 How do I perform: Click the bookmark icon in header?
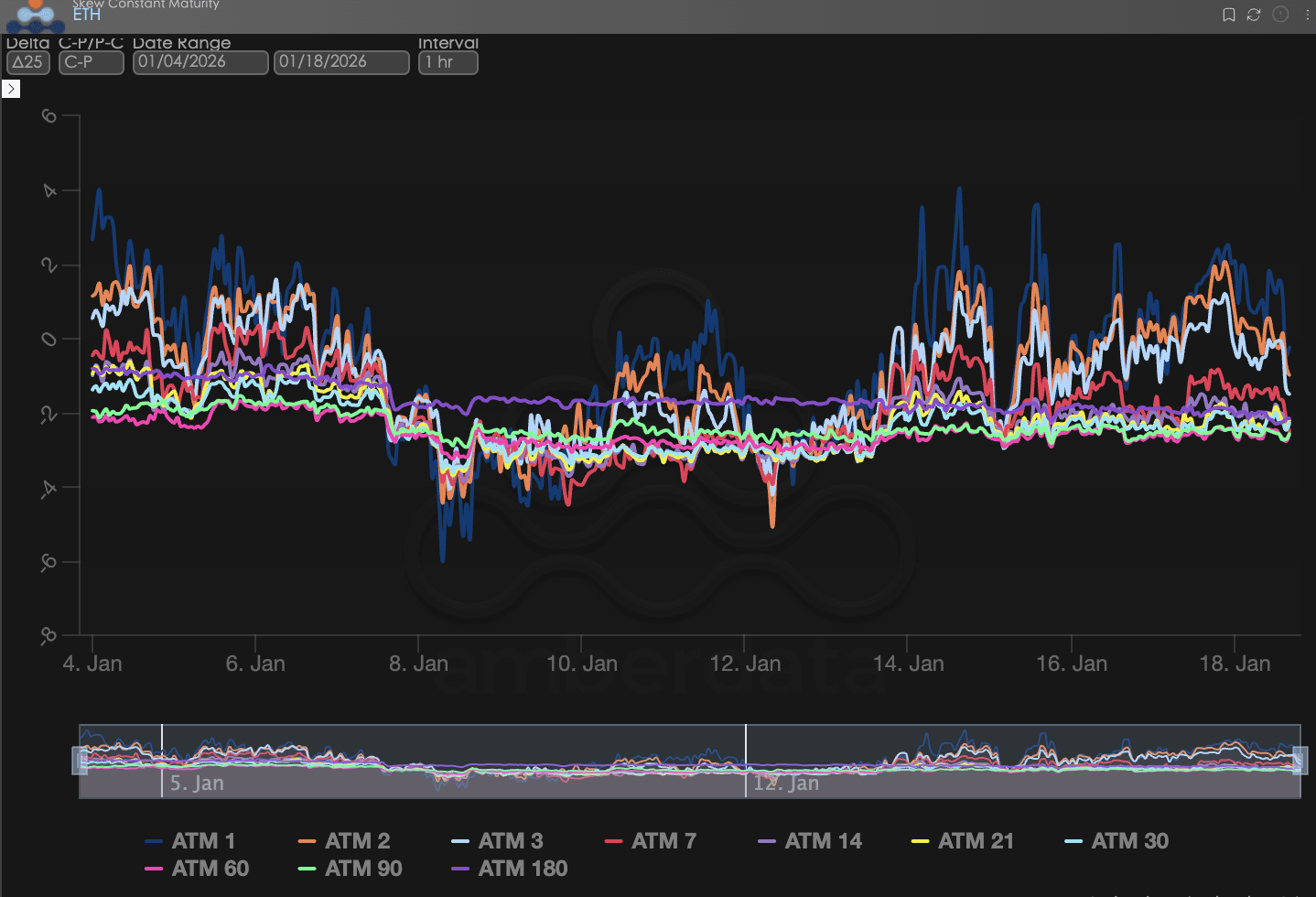pyautogui.click(x=1229, y=15)
